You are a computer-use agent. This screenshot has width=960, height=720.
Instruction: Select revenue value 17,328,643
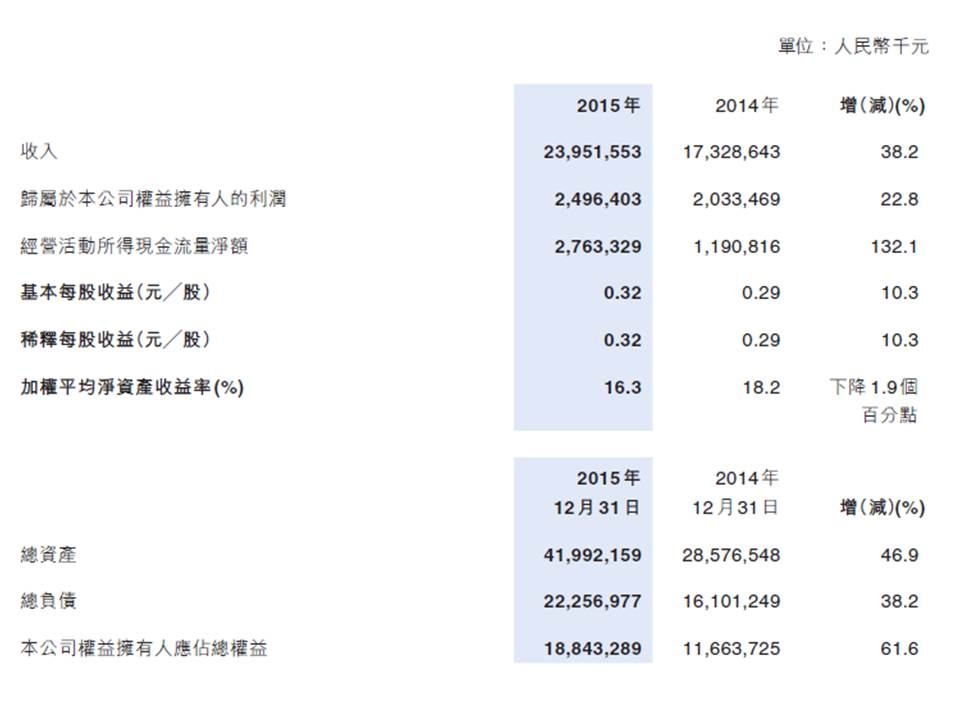(732, 152)
